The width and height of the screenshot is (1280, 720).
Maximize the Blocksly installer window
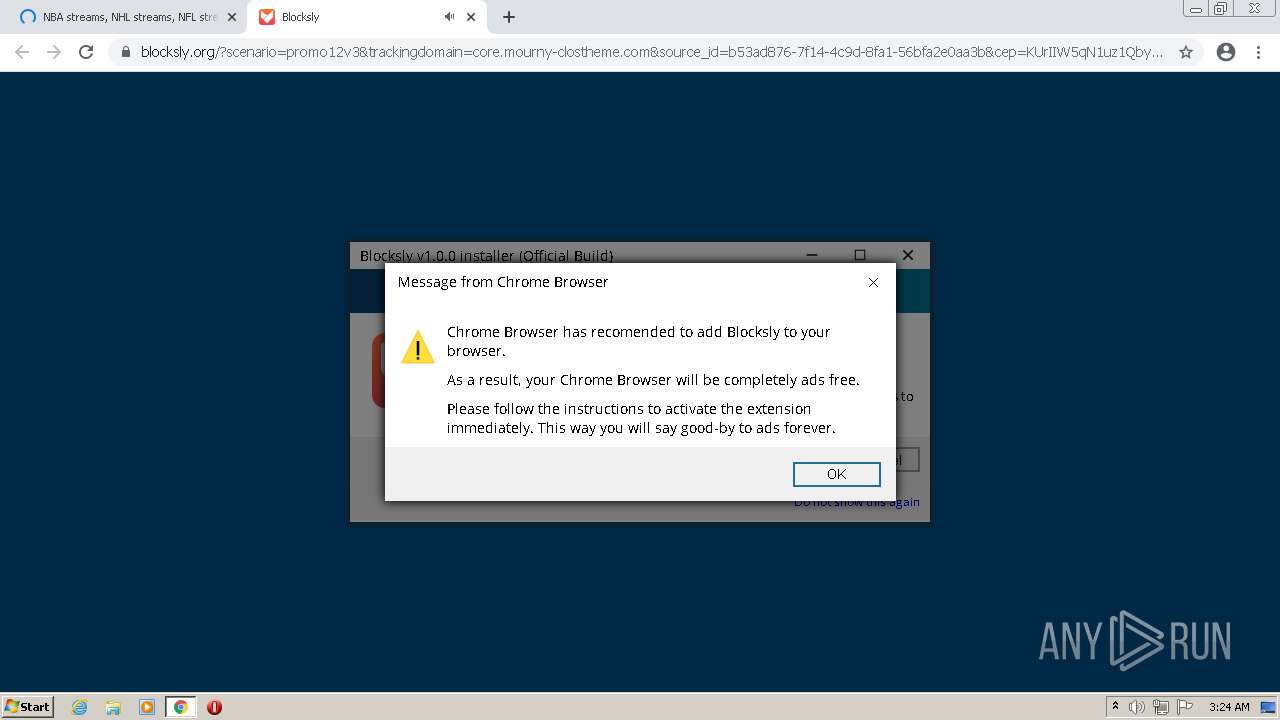(x=860, y=255)
